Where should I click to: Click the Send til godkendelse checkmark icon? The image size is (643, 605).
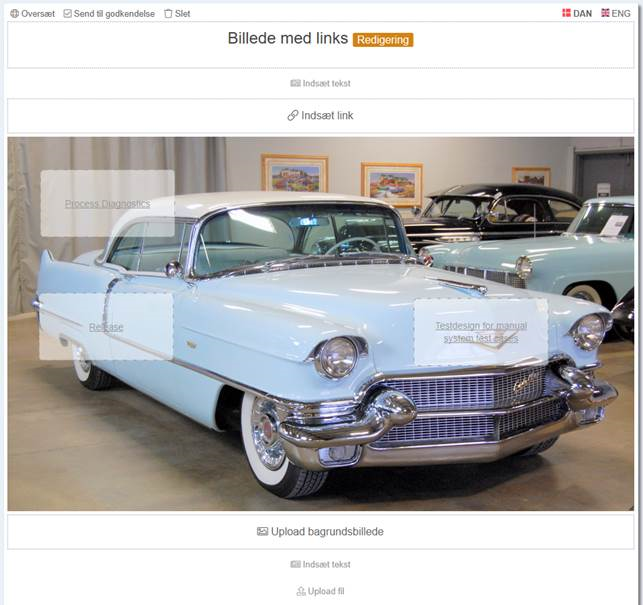[68, 14]
